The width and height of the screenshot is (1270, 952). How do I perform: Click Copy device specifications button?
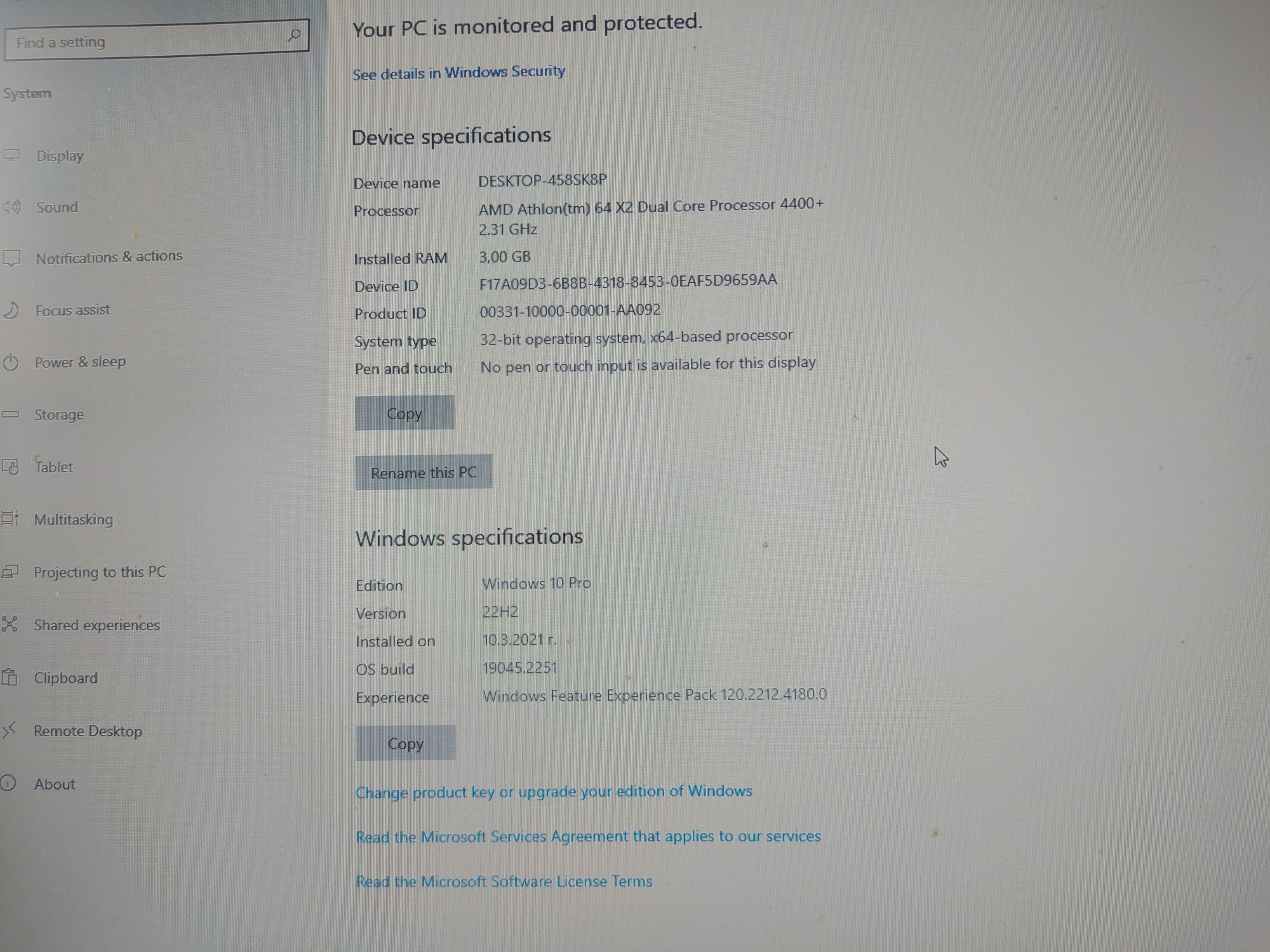[x=403, y=412]
